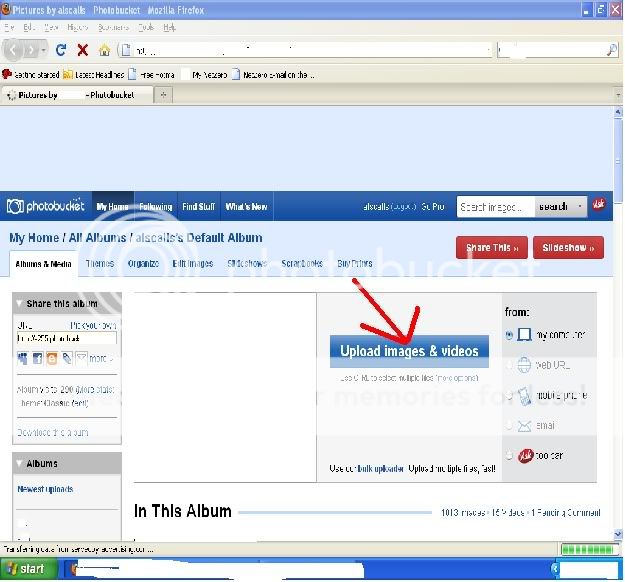This screenshot has width=625, height=582.
Task: Click the Windows Start button
Action: [x=29, y=569]
